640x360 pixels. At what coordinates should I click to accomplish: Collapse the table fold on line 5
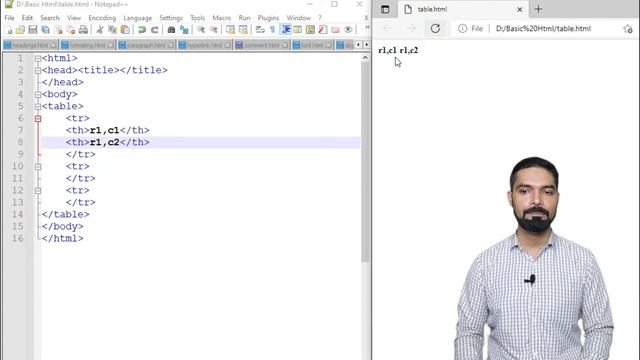tap(38, 107)
